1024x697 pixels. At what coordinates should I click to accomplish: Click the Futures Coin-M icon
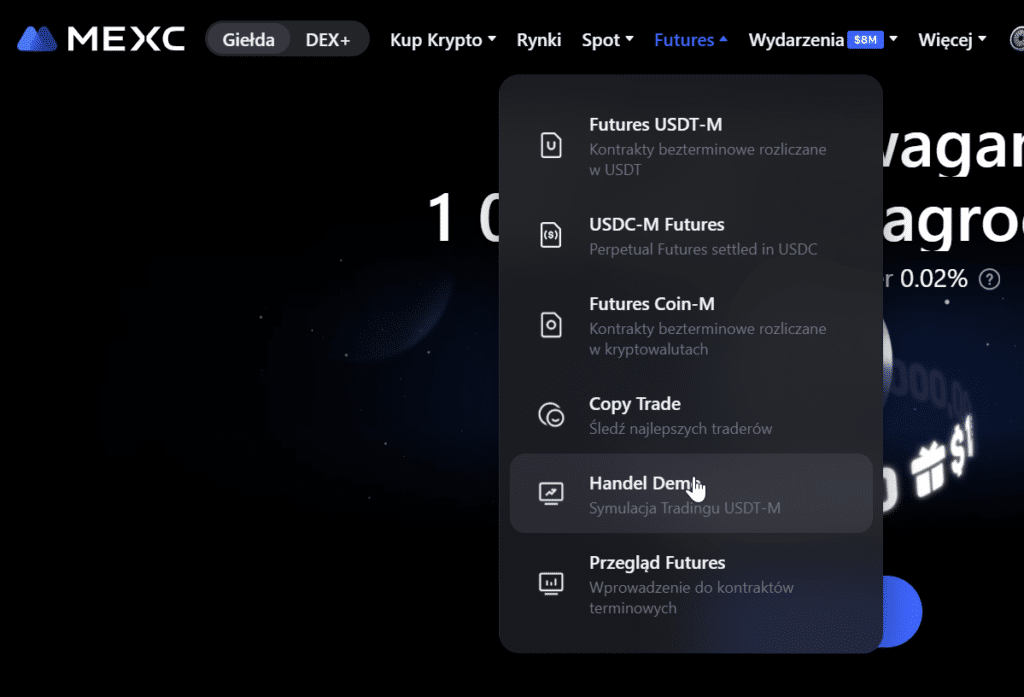tap(551, 325)
